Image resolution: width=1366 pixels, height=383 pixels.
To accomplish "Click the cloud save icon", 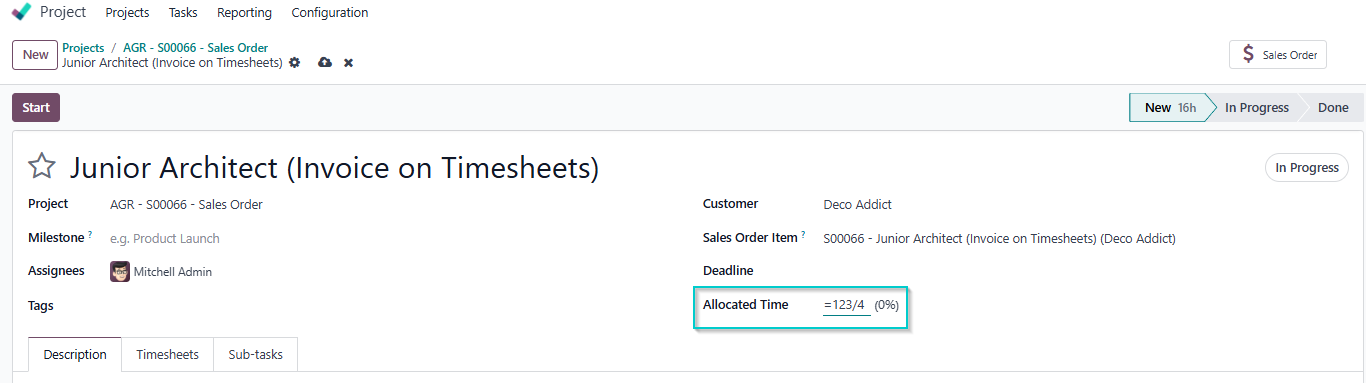I will pyautogui.click(x=324, y=63).
